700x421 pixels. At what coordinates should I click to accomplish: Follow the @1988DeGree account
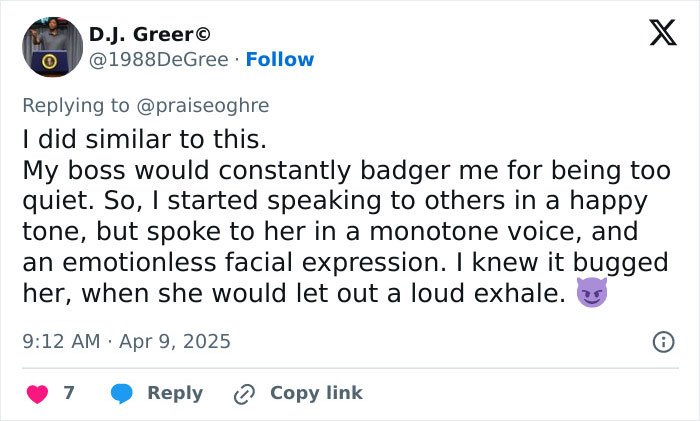[x=280, y=59]
